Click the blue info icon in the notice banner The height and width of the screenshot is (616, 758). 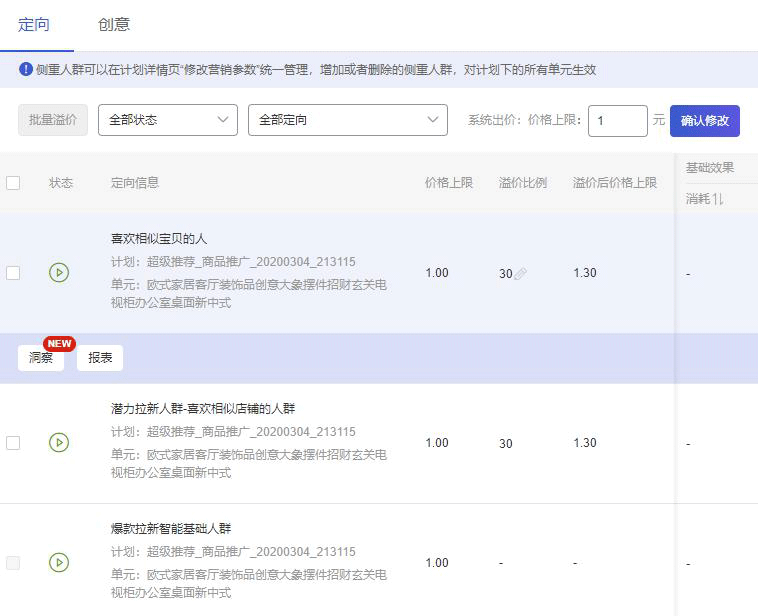coord(26,70)
